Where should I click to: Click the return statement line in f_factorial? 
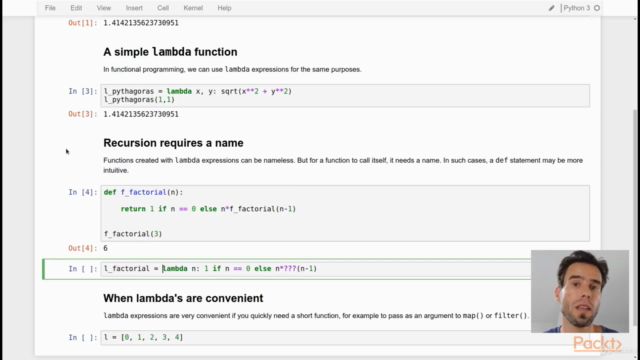(x=208, y=209)
